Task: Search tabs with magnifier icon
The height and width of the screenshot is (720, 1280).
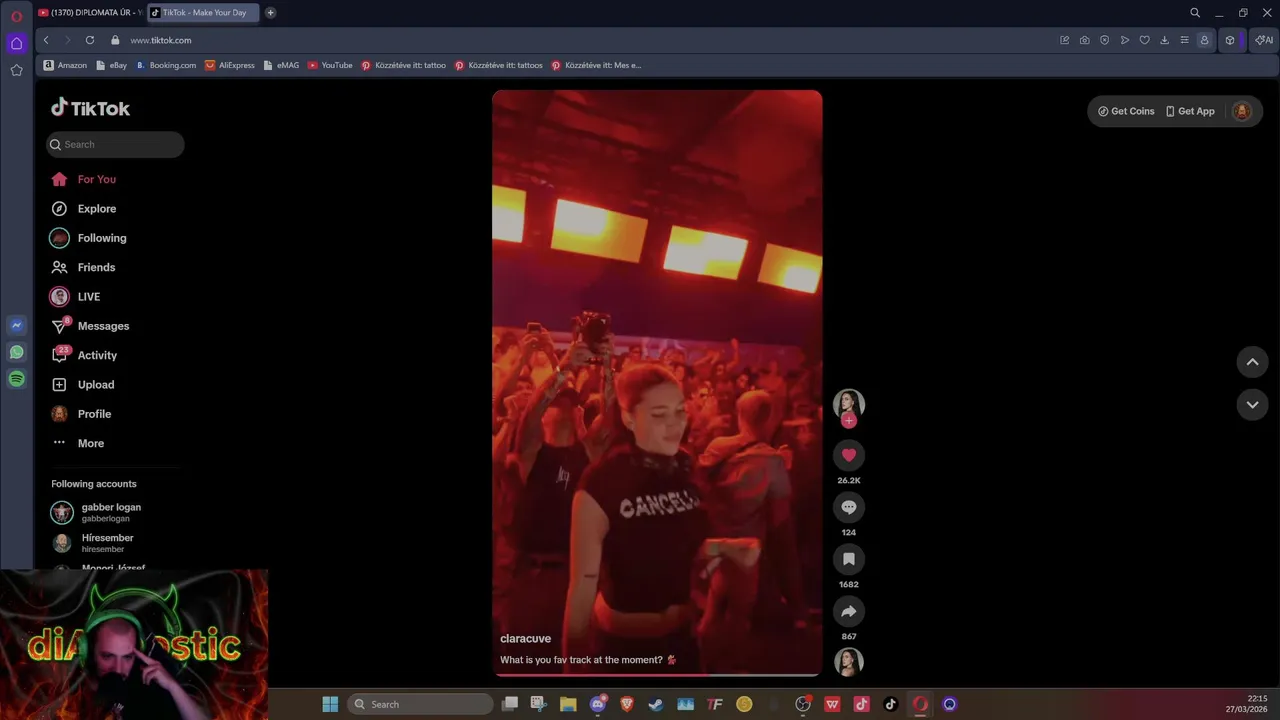Action: tap(1195, 13)
